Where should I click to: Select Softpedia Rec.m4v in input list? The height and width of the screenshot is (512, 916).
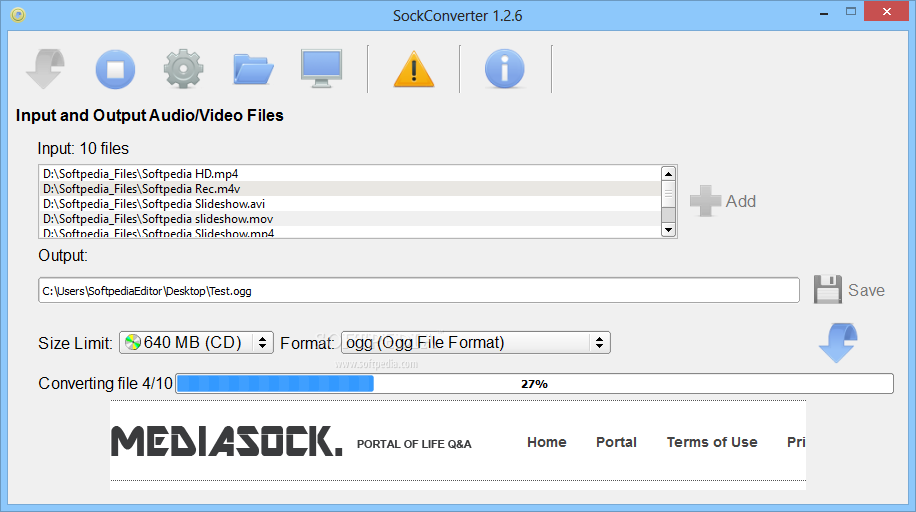click(351, 189)
